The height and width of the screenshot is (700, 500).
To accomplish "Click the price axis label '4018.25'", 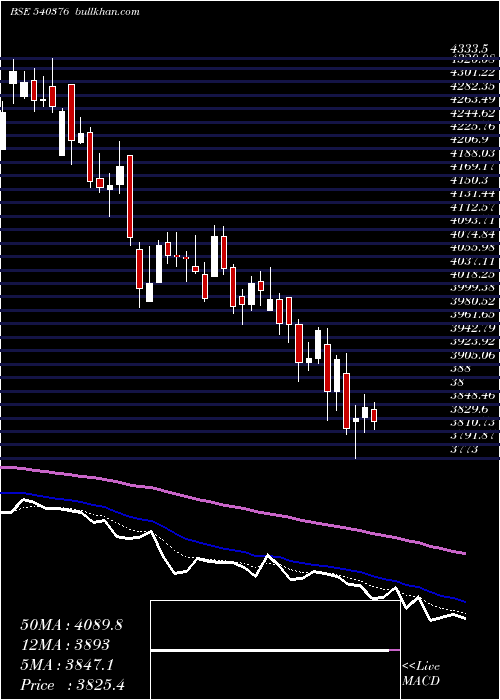I will (x=472, y=275).
